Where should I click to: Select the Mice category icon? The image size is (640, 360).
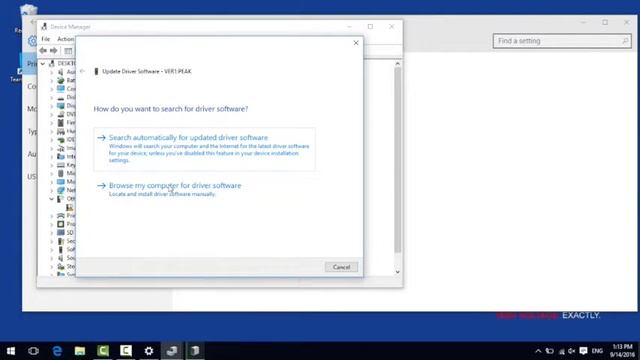tap(61, 173)
